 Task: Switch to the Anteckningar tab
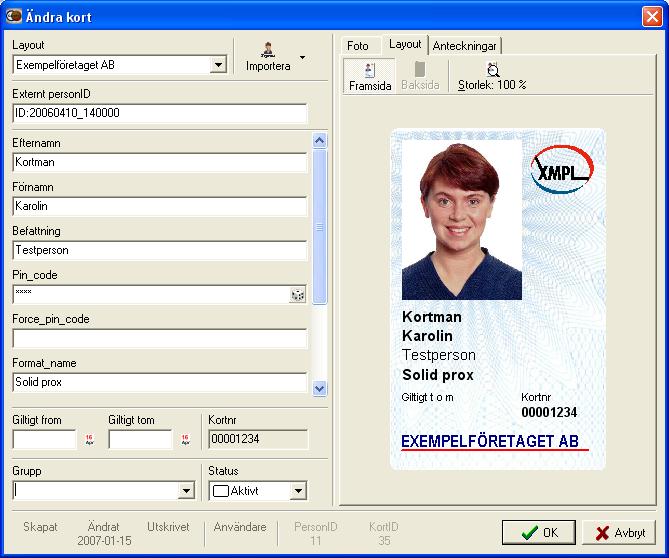coord(465,46)
